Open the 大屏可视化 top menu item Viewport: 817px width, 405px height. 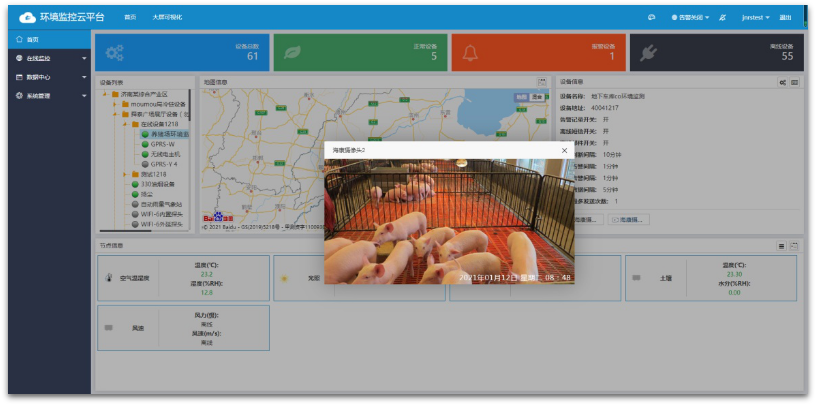pyautogui.click(x=167, y=17)
